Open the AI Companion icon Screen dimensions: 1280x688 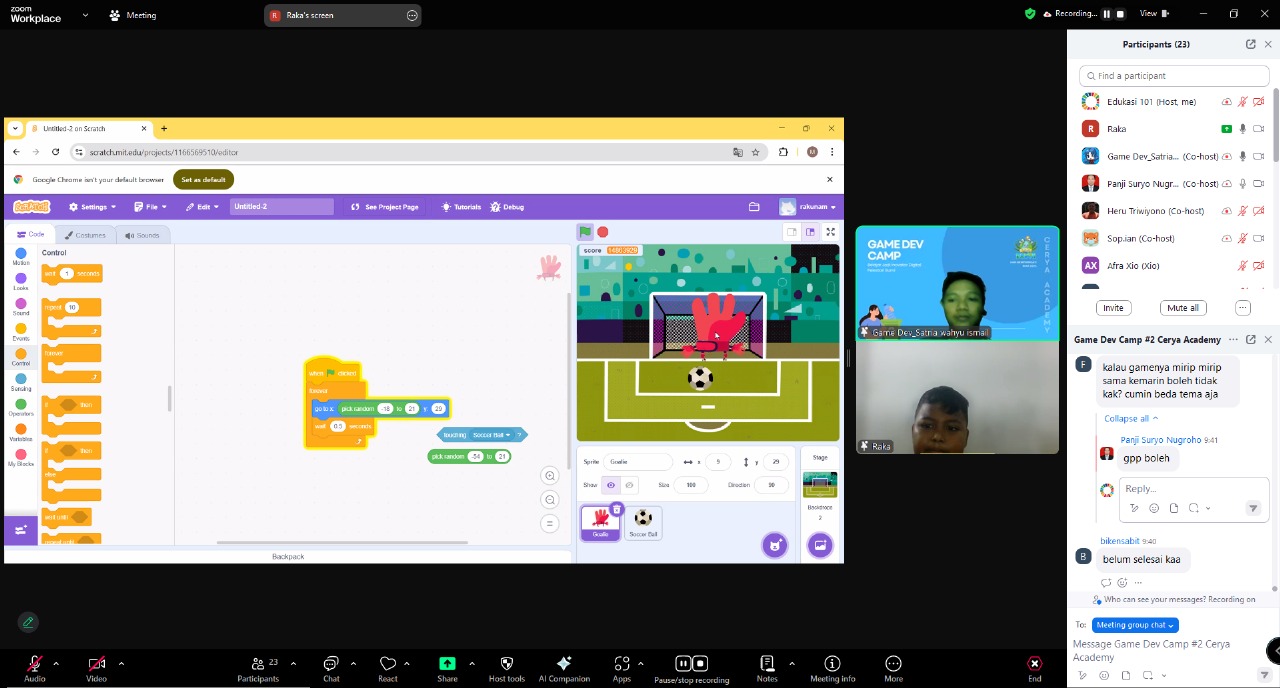(x=564, y=664)
